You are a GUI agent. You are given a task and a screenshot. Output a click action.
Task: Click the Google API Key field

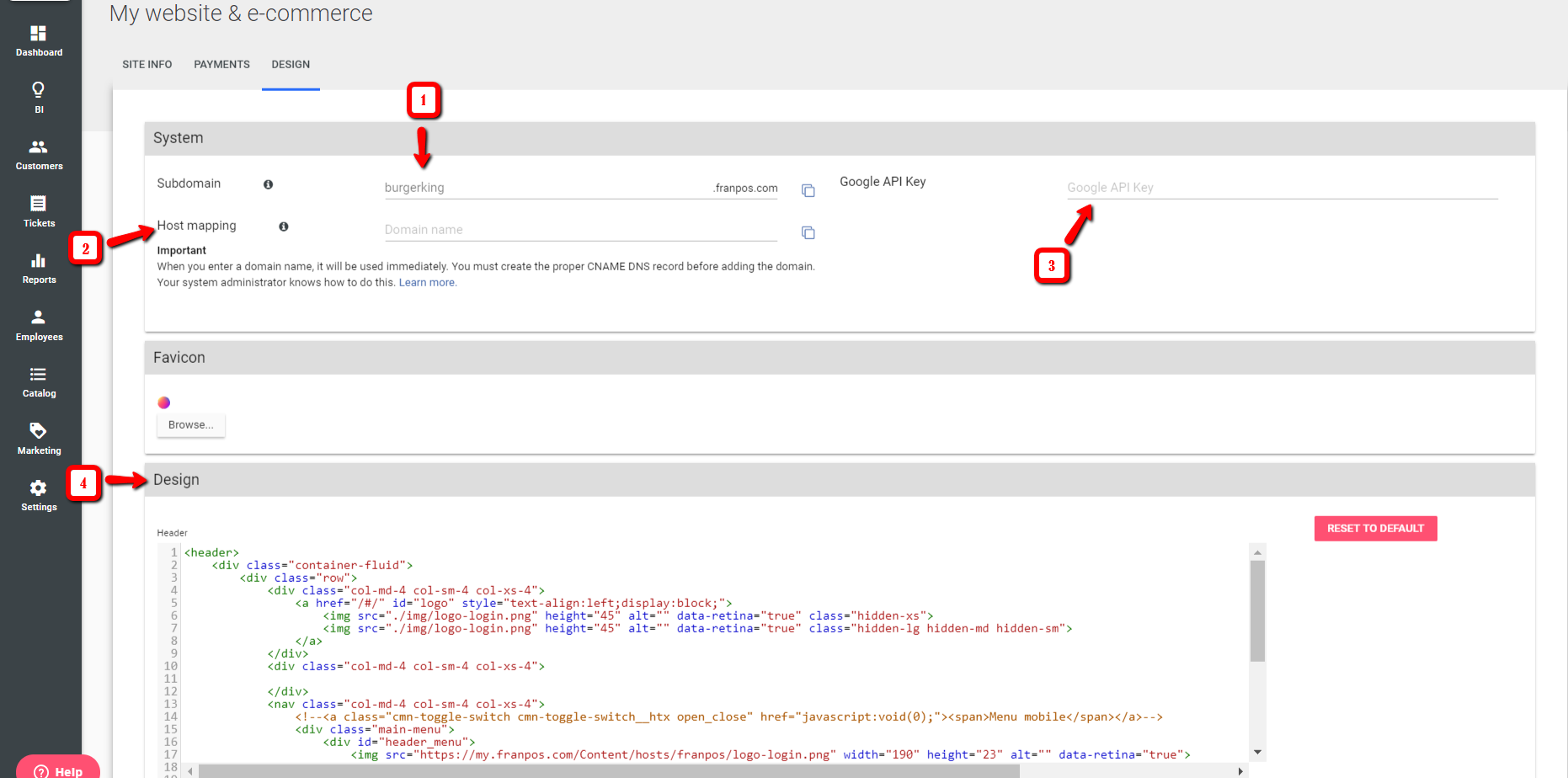click(x=1283, y=188)
